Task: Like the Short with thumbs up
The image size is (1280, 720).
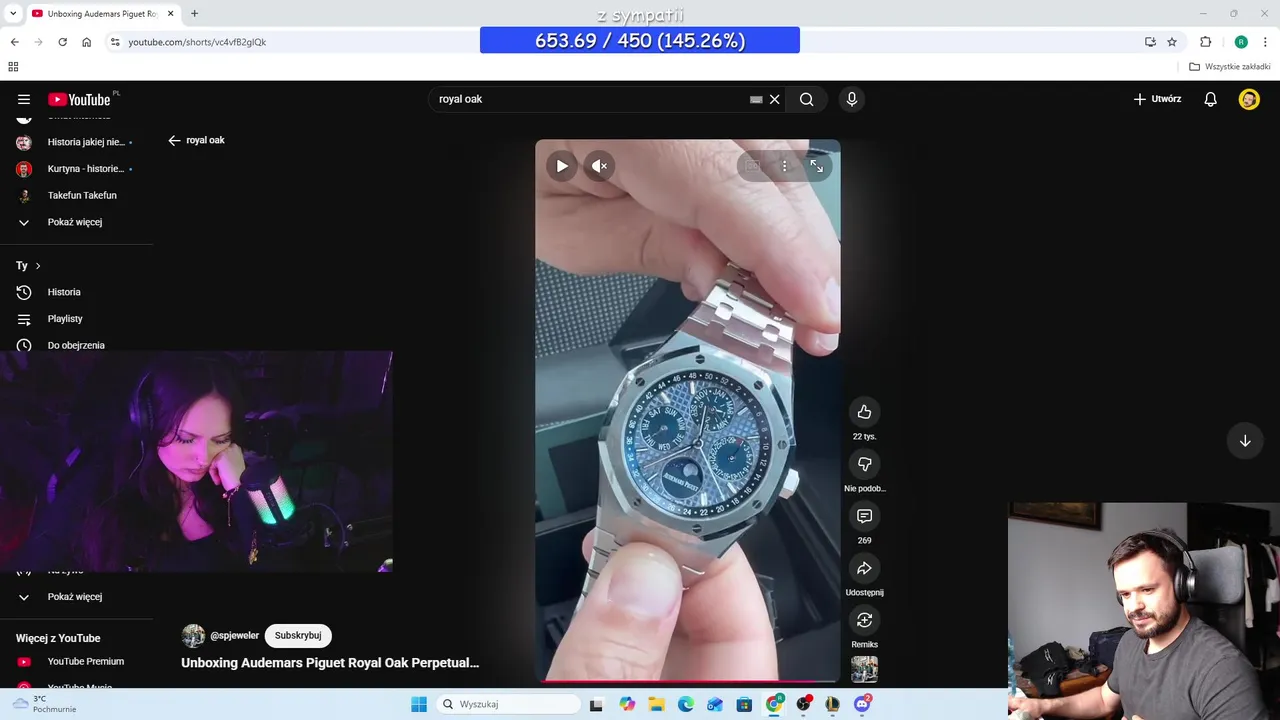Action: pos(864,412)
